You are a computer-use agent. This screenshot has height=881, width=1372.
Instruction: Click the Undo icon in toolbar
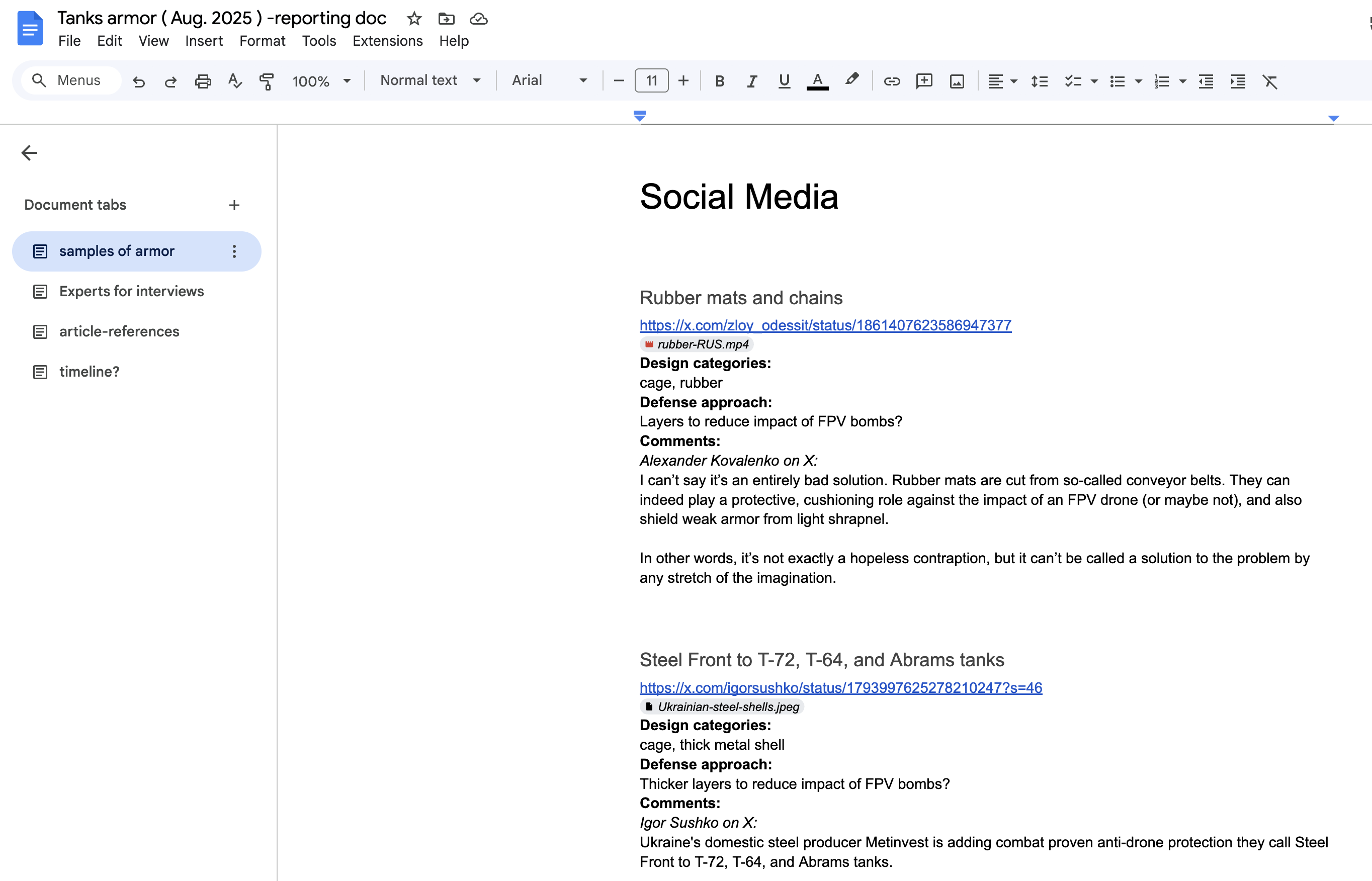coord(138,81)
